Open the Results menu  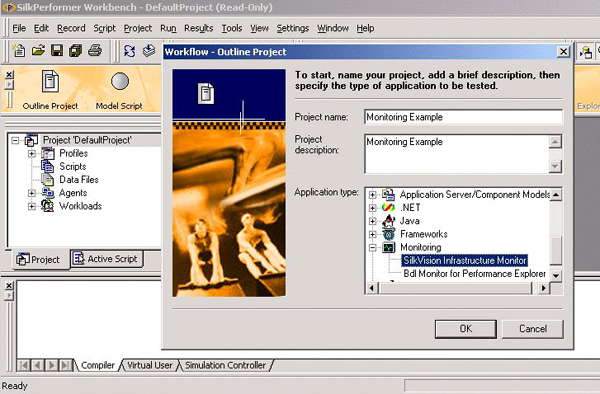198,28
